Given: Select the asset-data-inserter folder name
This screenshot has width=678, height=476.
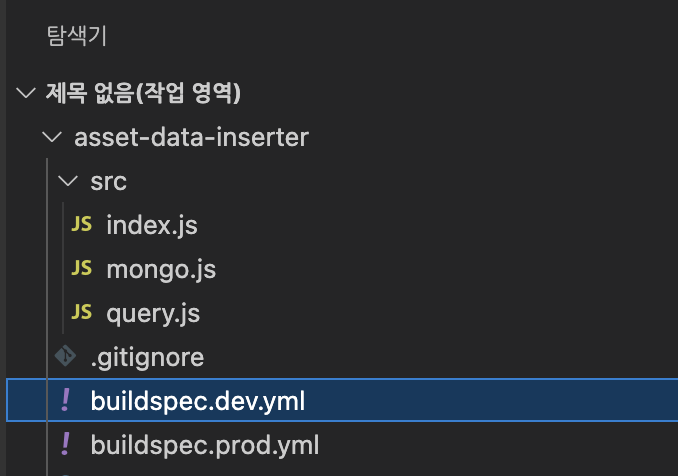Looking at the screenshot, I should click(191, 138).
